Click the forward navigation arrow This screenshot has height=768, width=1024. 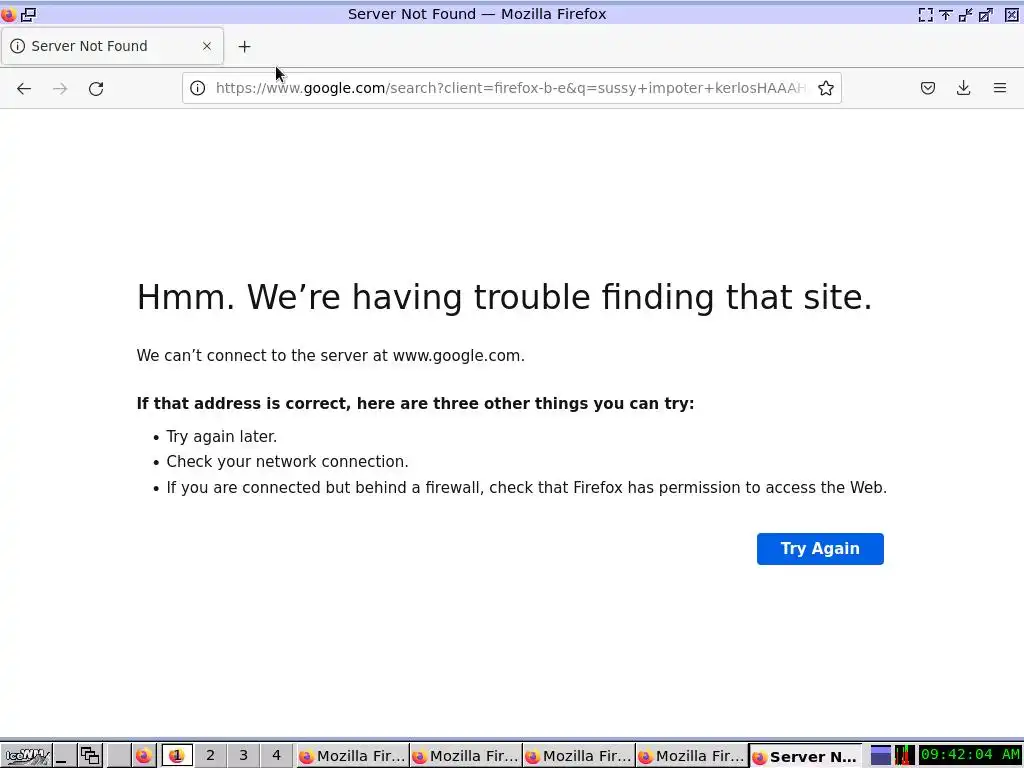60,88
